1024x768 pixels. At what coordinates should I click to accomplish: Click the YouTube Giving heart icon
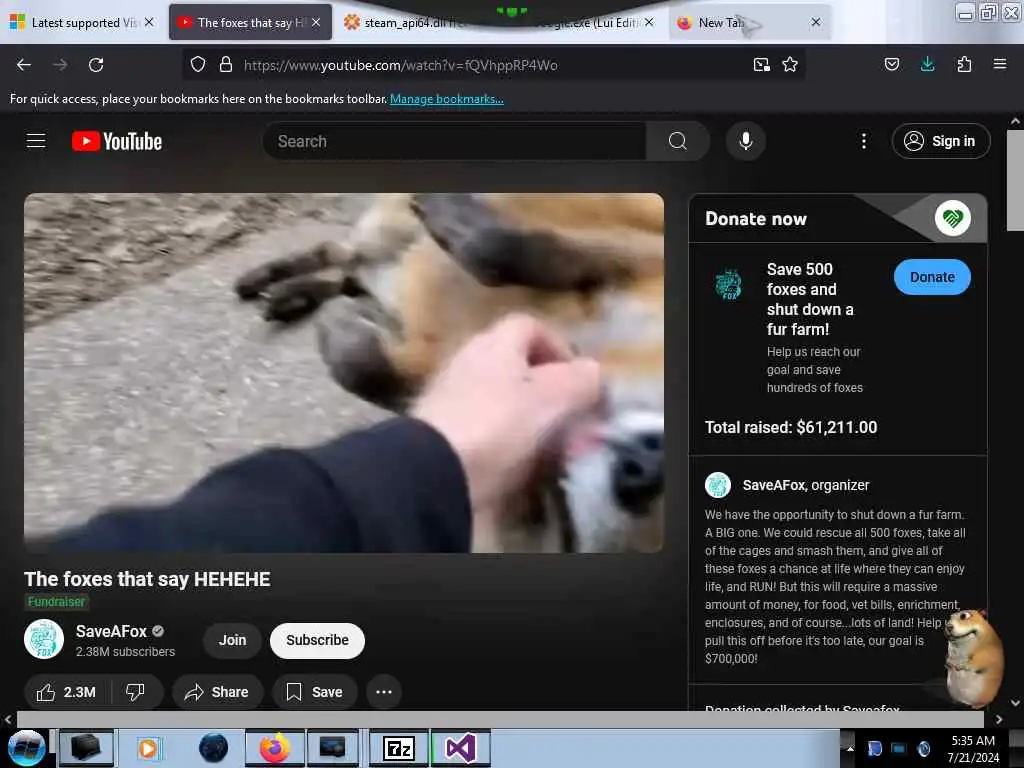coord(953,218)
